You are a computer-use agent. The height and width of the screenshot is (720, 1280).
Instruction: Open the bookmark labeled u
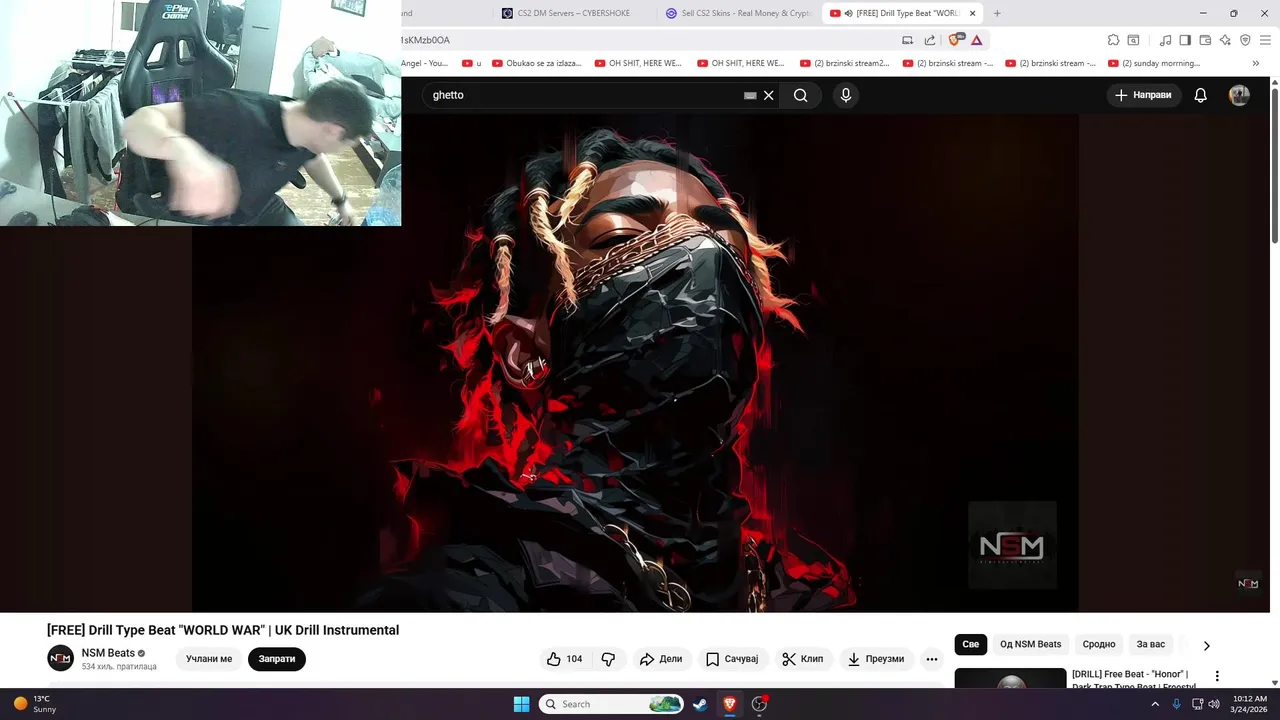coord(471,63)
